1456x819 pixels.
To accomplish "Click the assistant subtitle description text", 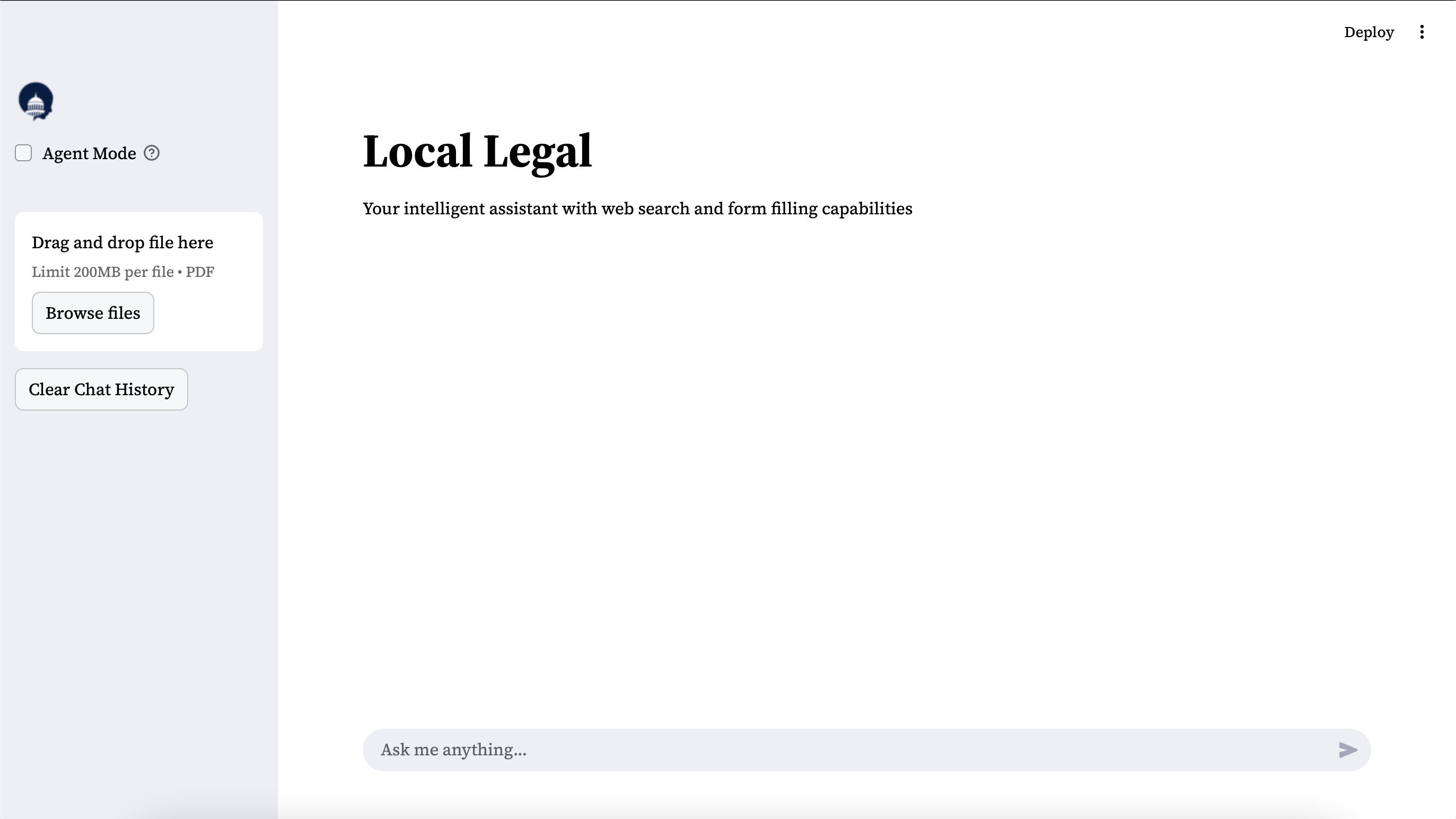I will coord(637,208).
